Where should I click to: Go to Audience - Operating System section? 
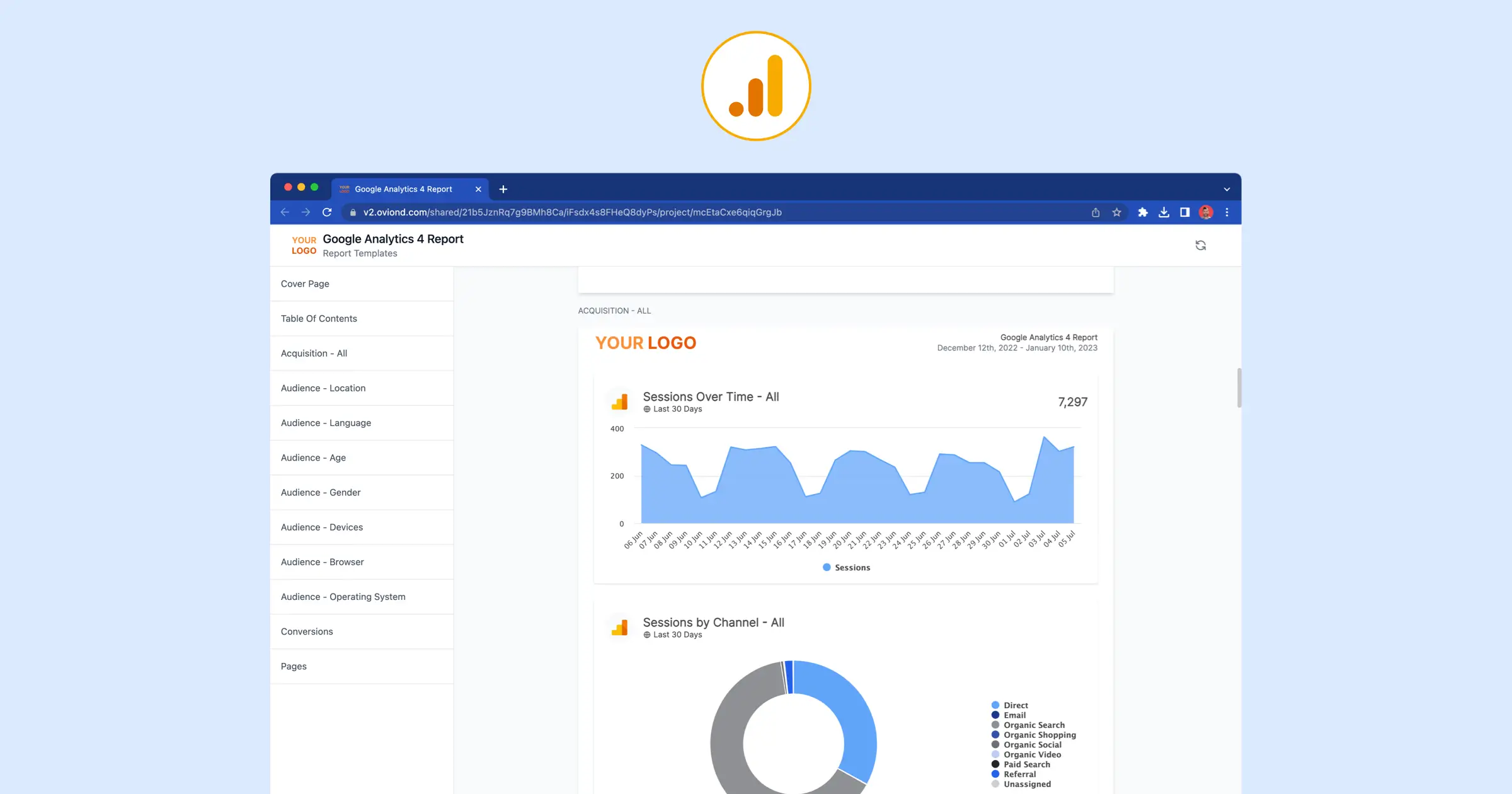(x=362, y=597)
